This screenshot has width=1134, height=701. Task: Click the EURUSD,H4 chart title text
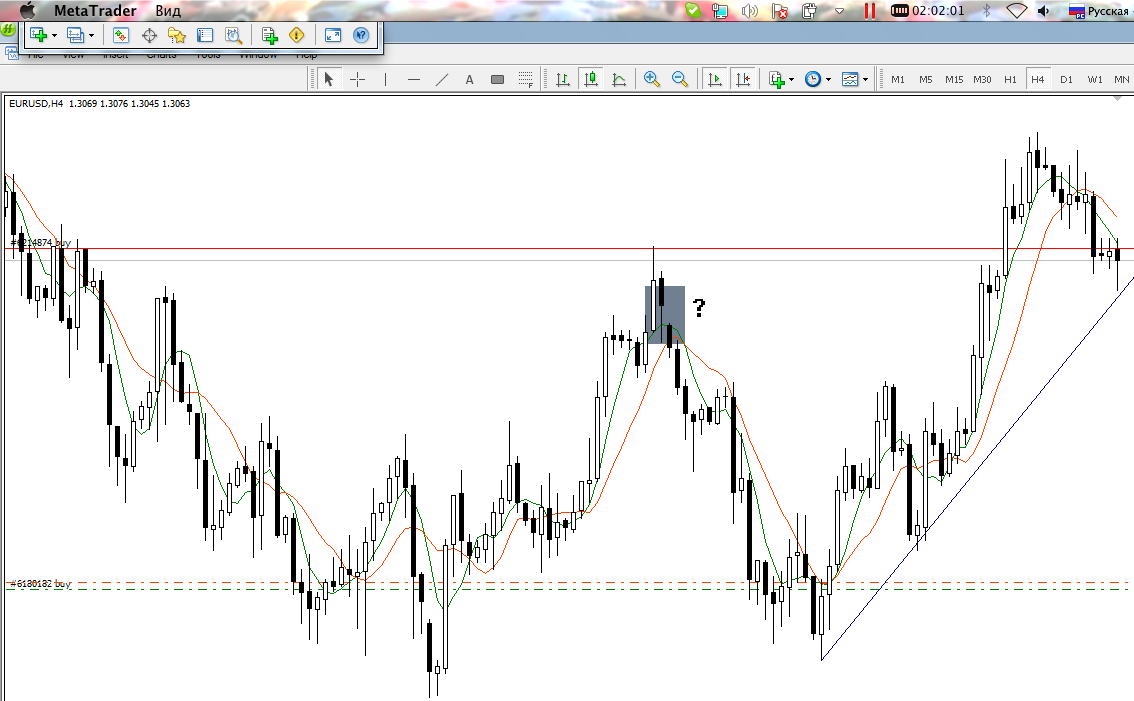click(36, 103)
